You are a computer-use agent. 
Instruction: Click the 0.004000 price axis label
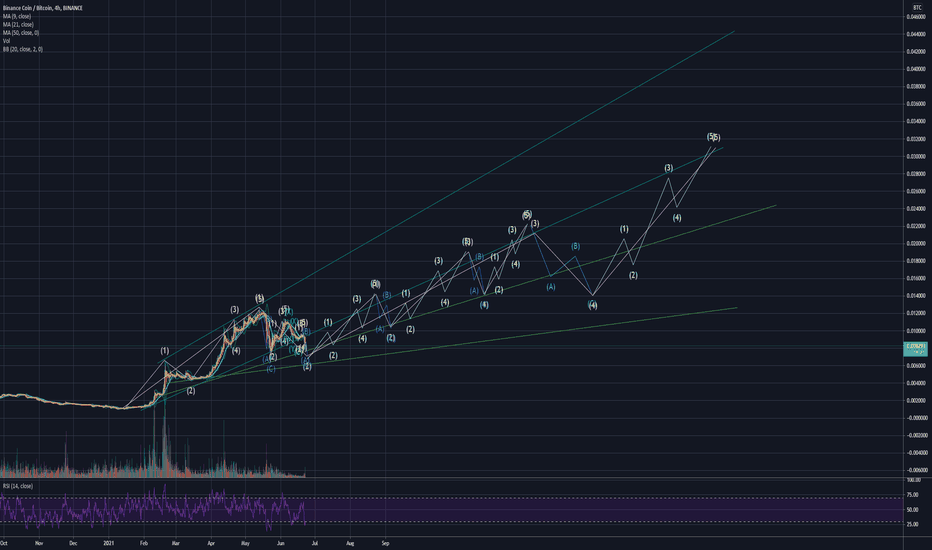(x=916, y=383)
